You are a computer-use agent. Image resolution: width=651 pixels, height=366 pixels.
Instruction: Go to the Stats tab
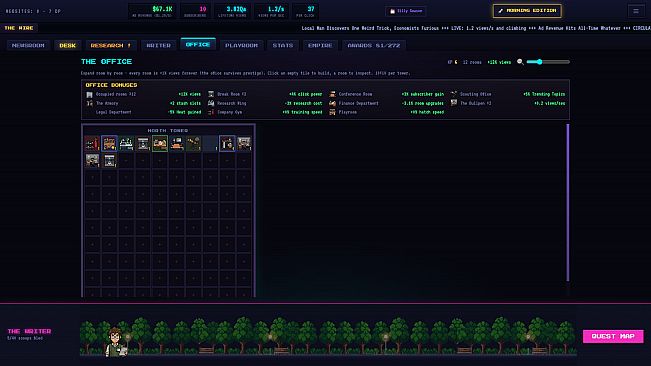(283, 45)
